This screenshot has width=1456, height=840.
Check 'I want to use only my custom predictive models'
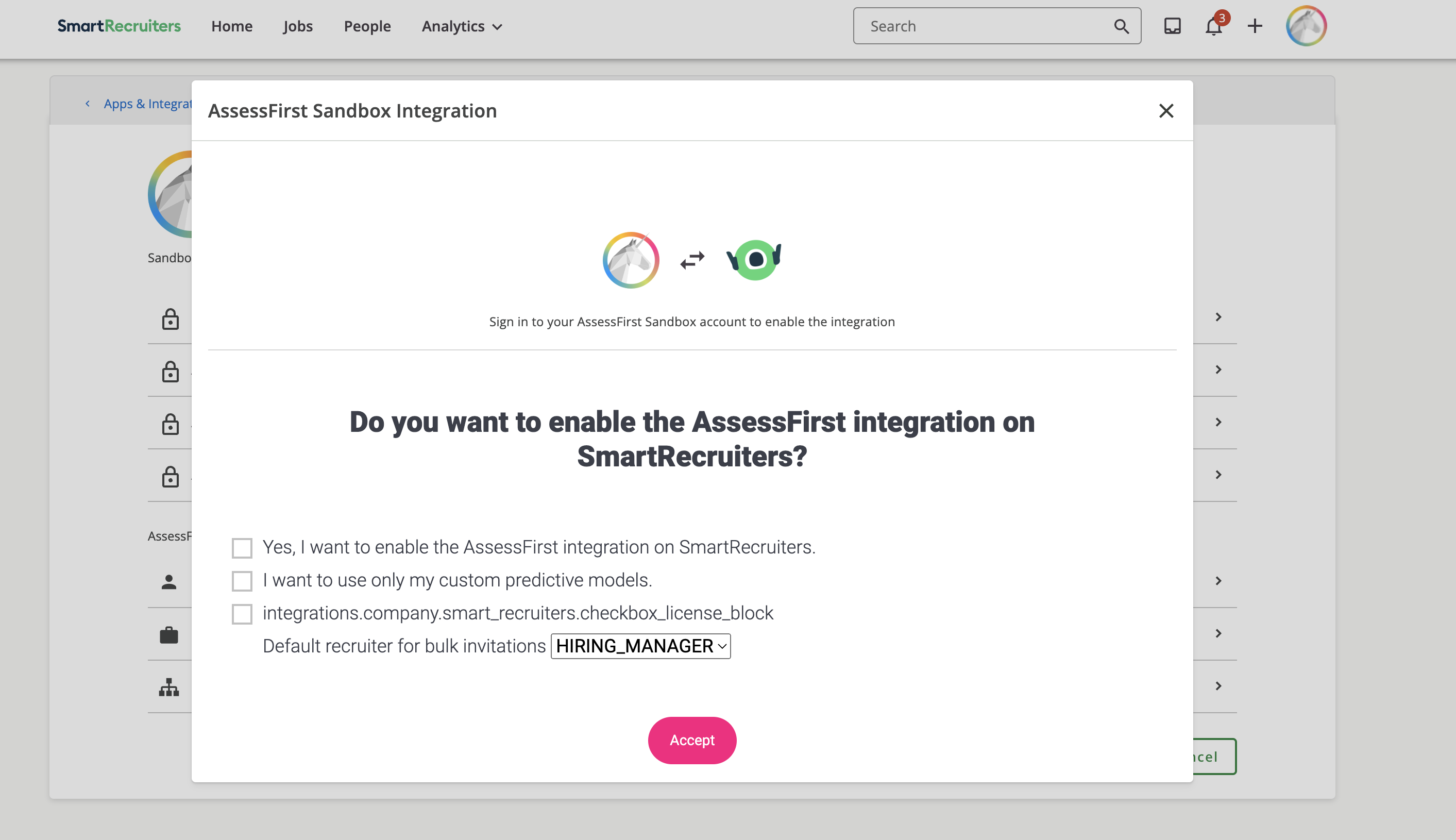242,580
